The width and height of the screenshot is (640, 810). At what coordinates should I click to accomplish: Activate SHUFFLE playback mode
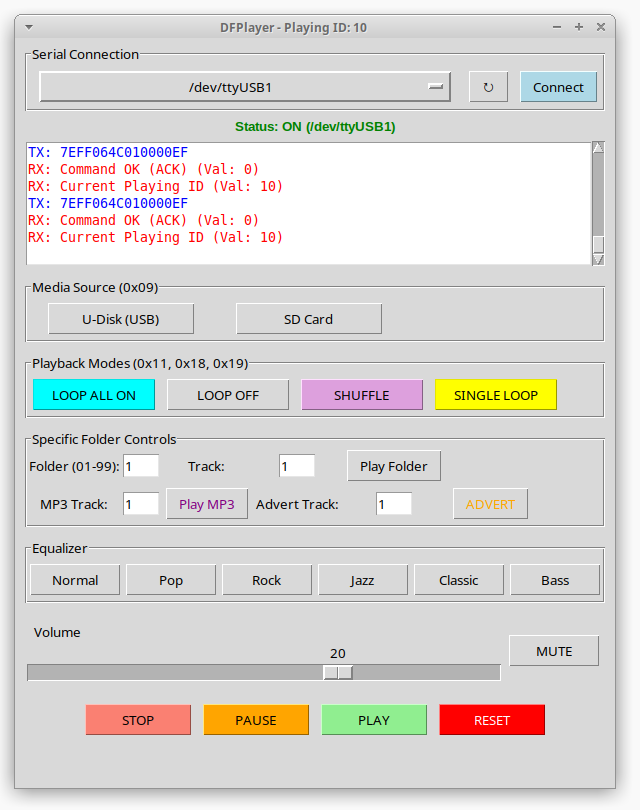click(362, 395)
